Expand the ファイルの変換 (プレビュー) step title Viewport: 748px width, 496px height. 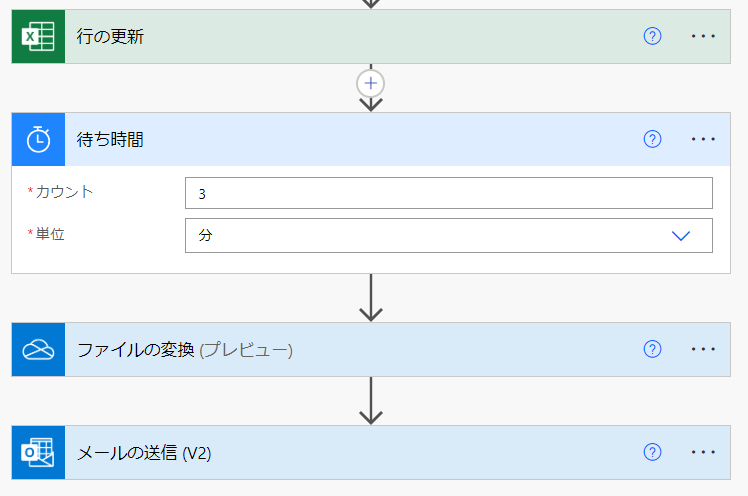click(184, 349)
